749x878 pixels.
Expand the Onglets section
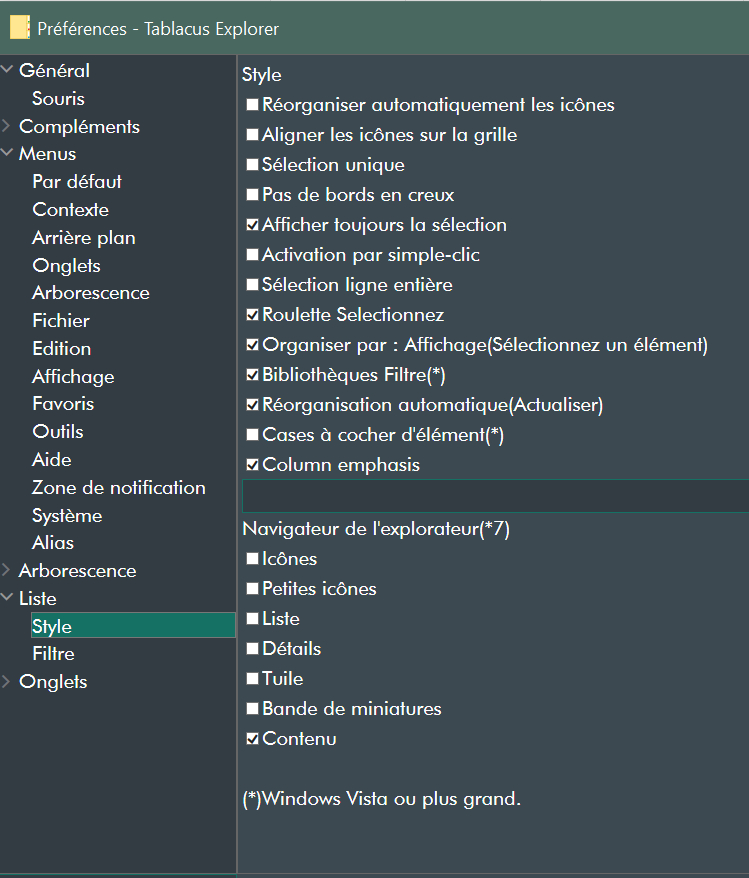pyautogui.click(x=8, y=681)
